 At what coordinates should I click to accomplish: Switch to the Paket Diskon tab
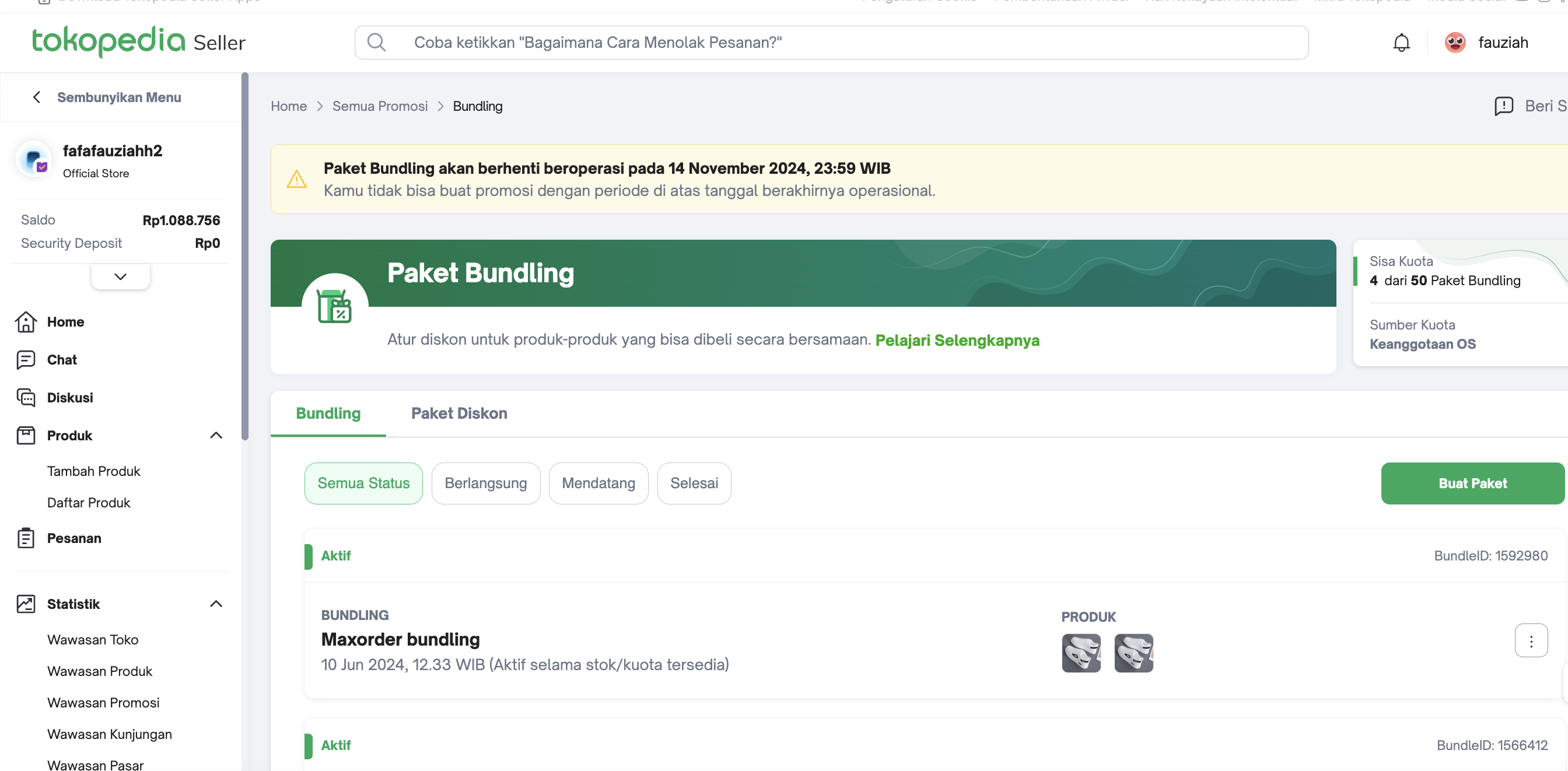pos(459,413)
